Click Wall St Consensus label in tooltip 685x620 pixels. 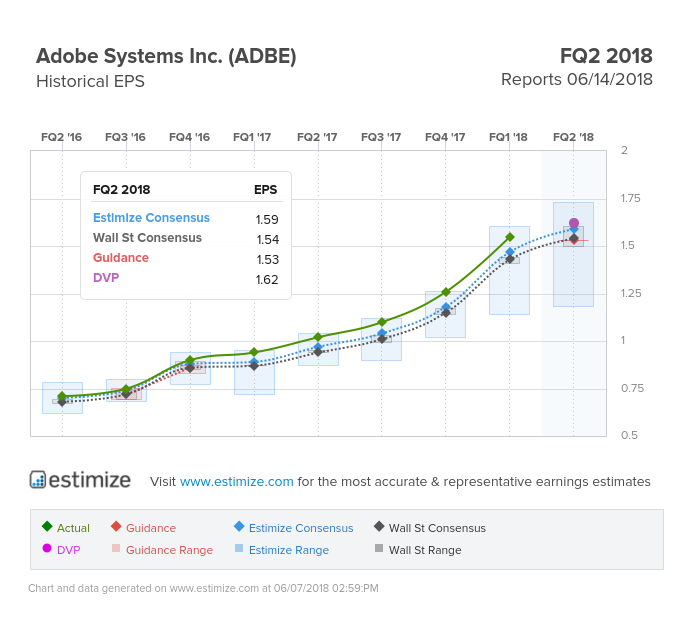(x=147, y=238)
